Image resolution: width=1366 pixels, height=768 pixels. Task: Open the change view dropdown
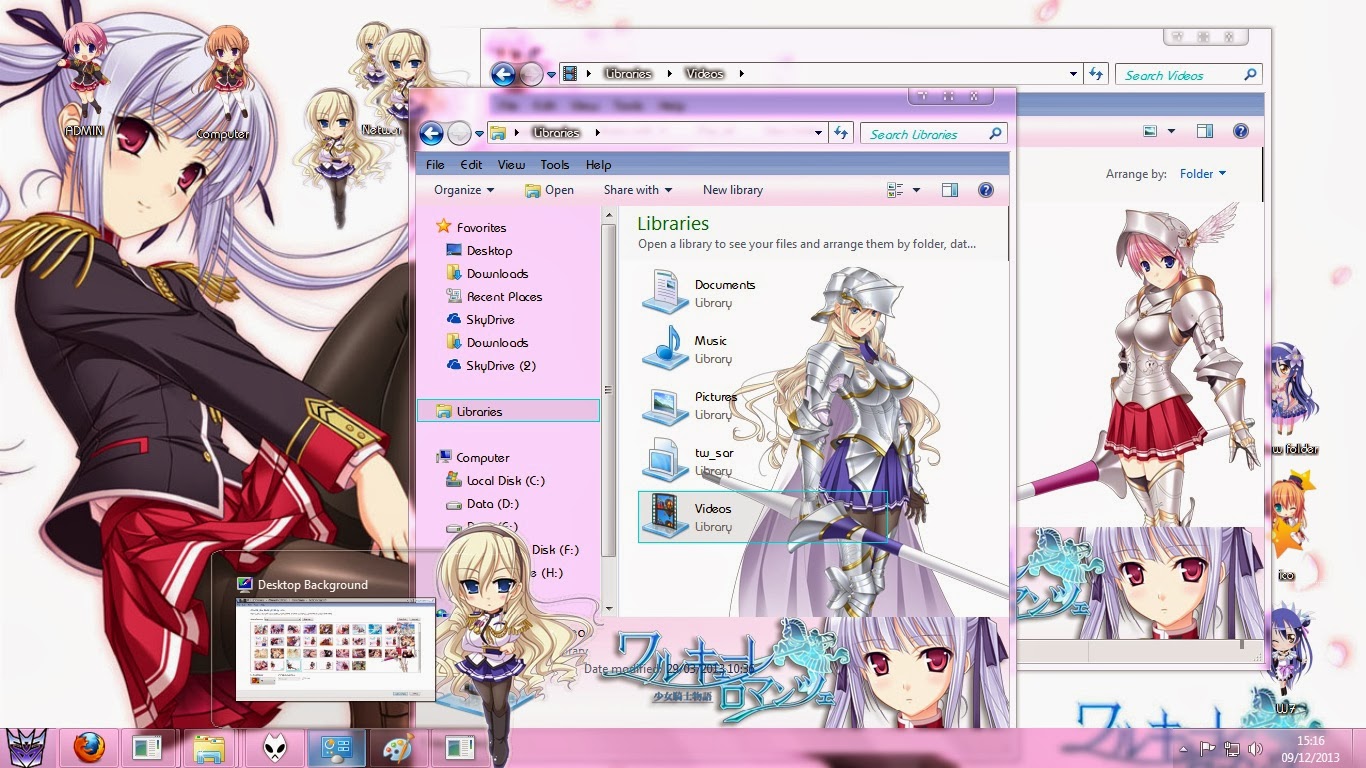(x=904, y=190)
